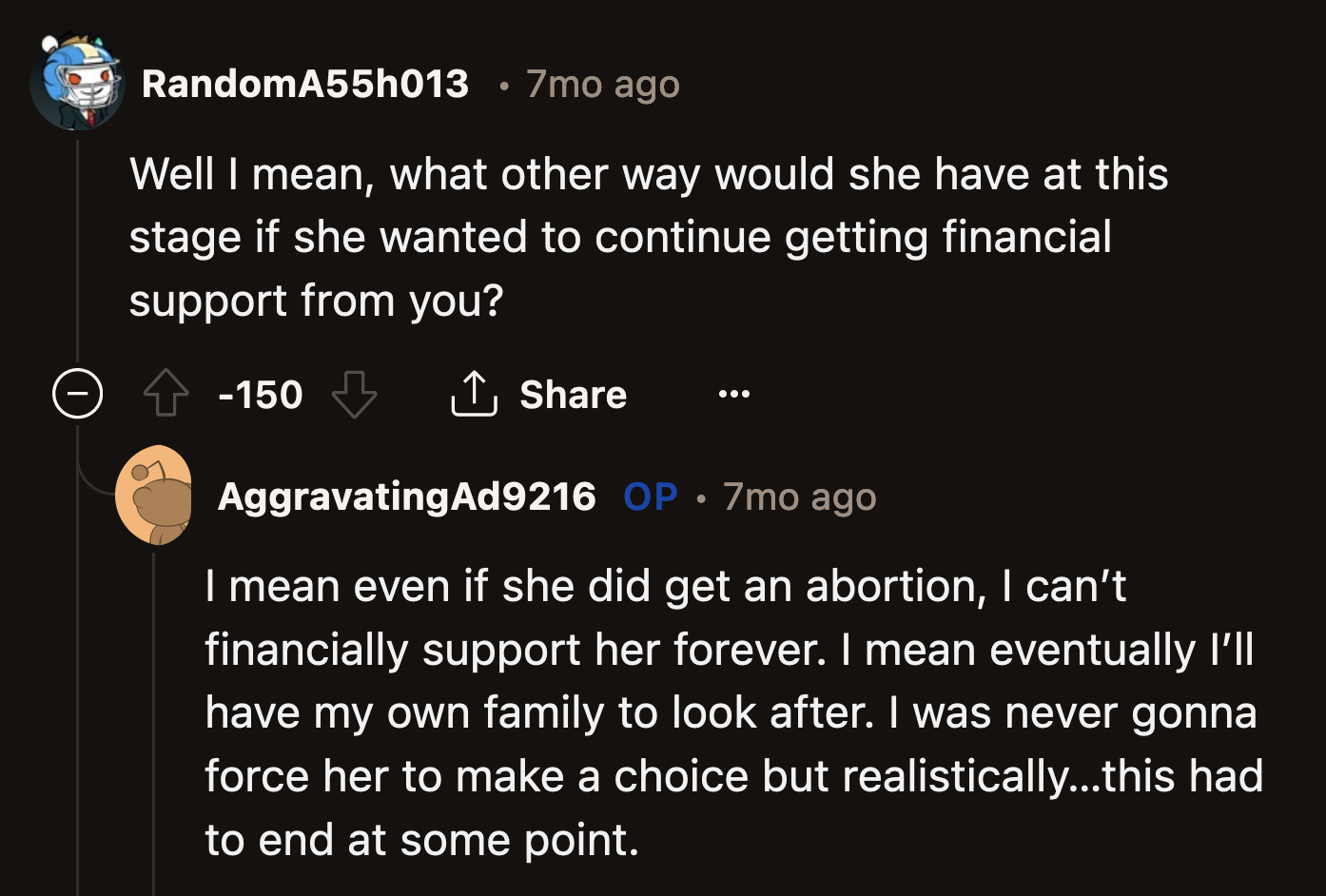Collapse RandomA55h013's comment thread
This screenshot has width=1326, height=896.
click(x=77, y=393)
